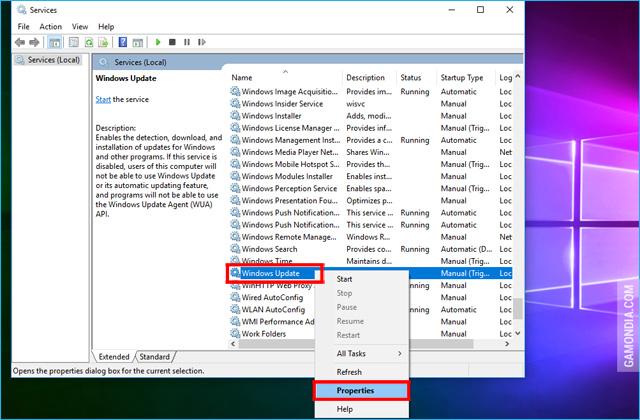Image resolution: width=640 pixels, height=420 pixels.
Task: Click the gear icon beside Windows Modules Installer
Action: [235, 176]
